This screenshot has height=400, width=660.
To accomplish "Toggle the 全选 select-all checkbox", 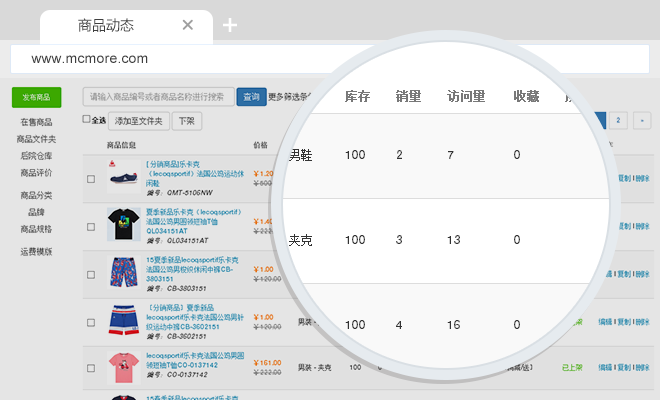I will [85, 121].
